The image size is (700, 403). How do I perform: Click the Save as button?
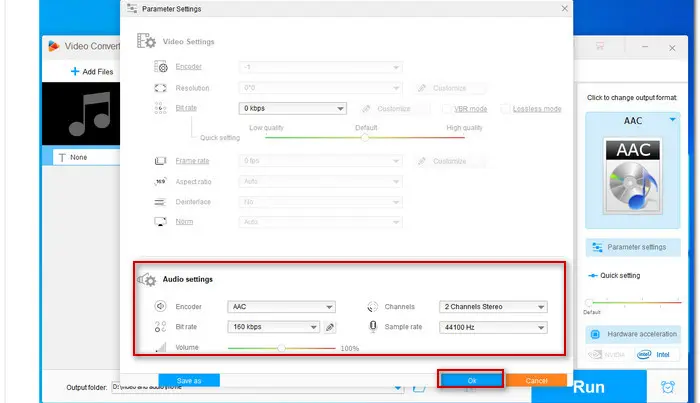coord(189,380)
